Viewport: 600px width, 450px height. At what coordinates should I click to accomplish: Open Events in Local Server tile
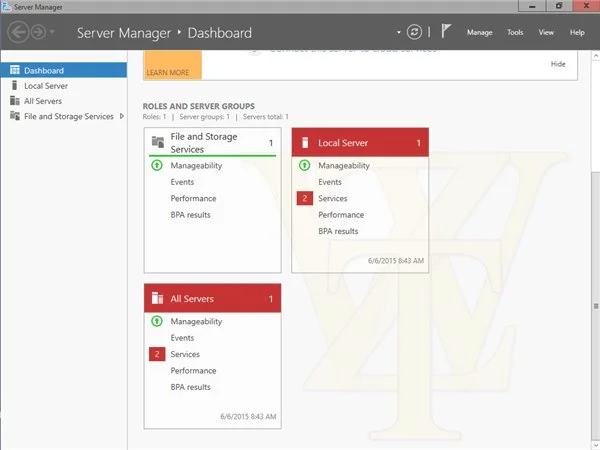(330, 182)
